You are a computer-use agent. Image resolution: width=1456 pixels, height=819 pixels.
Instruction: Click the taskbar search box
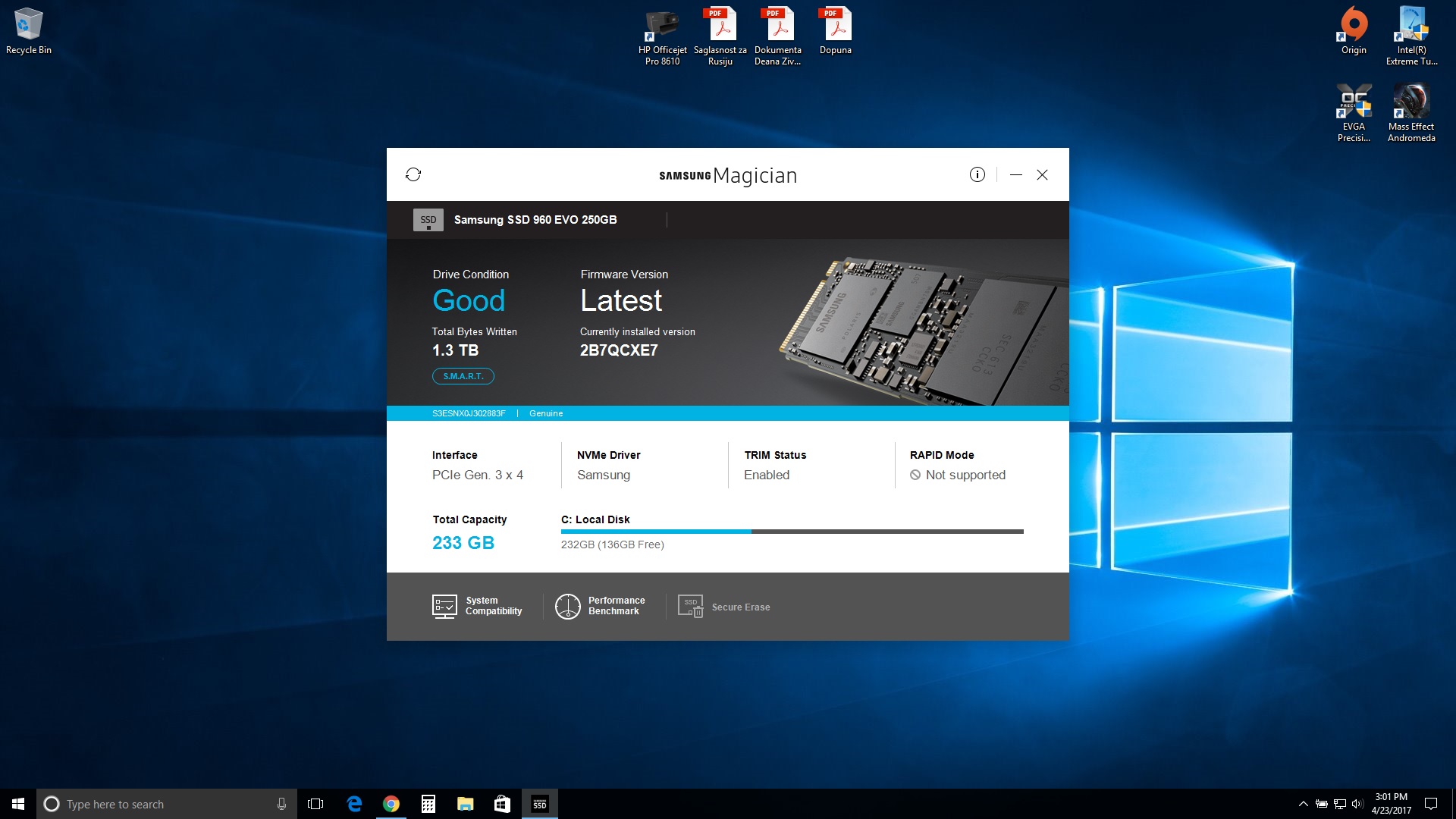click(x=167, y=804)
